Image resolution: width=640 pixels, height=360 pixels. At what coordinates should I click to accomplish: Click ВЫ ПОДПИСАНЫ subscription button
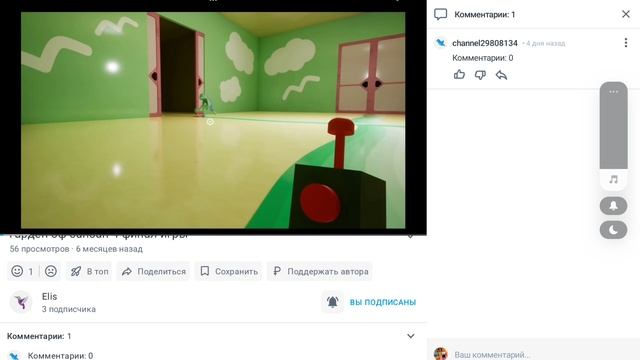pyautogui.click(x=383, y=302)
